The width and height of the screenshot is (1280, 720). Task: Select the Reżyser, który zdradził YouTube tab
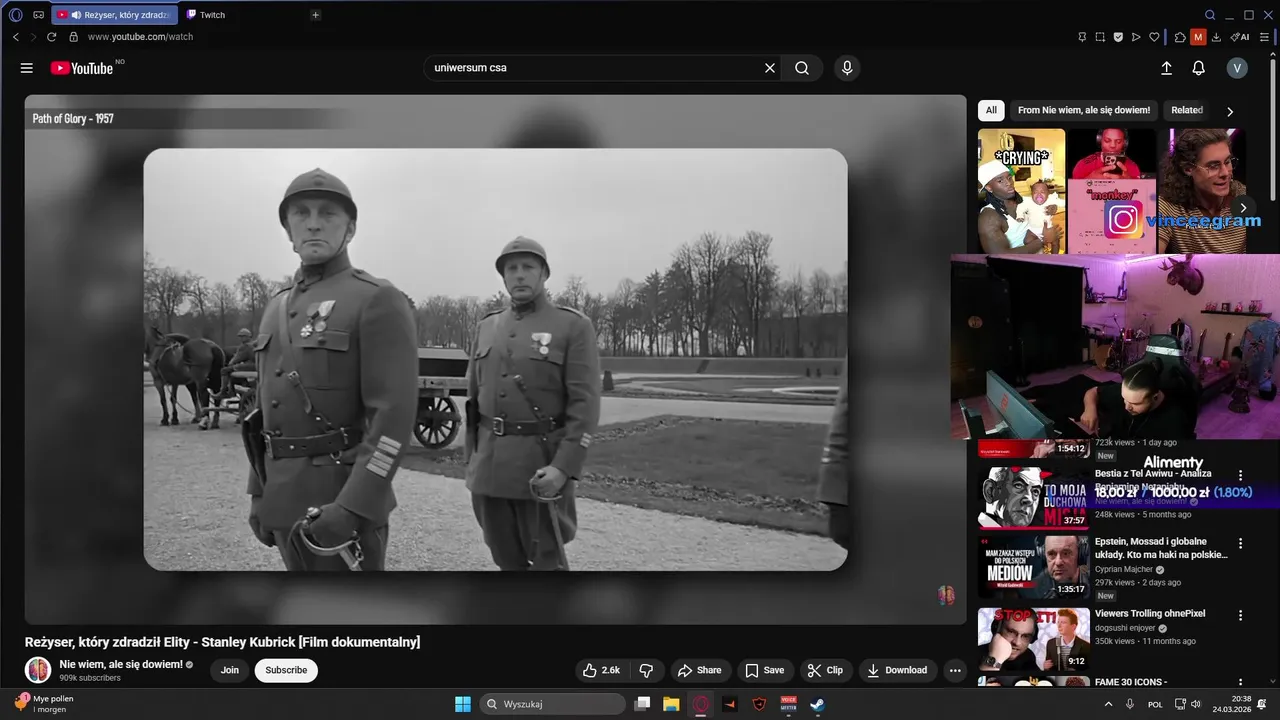[x=114, y=15]
